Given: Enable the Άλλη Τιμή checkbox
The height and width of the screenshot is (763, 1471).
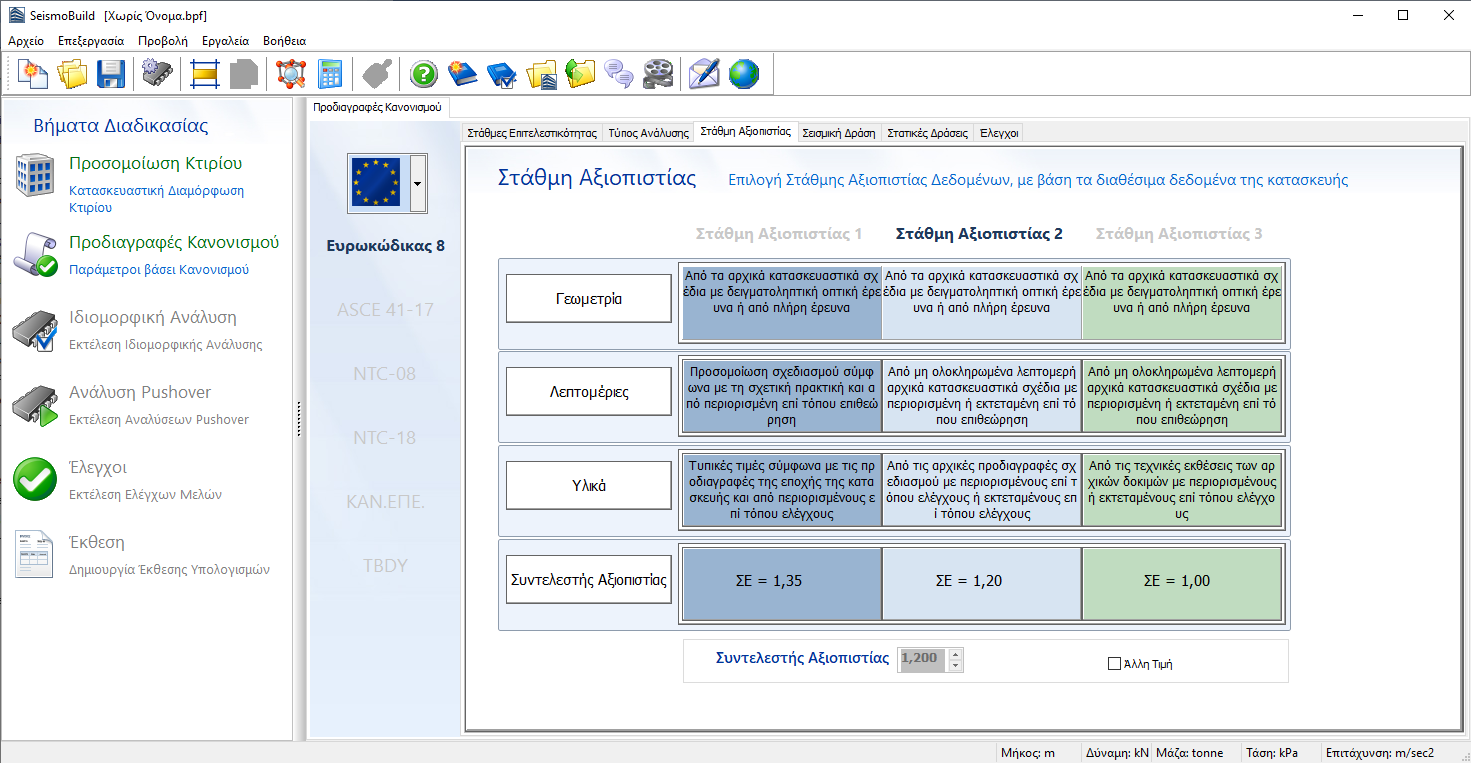Looking at the screenshot, I should (1115, 663).
